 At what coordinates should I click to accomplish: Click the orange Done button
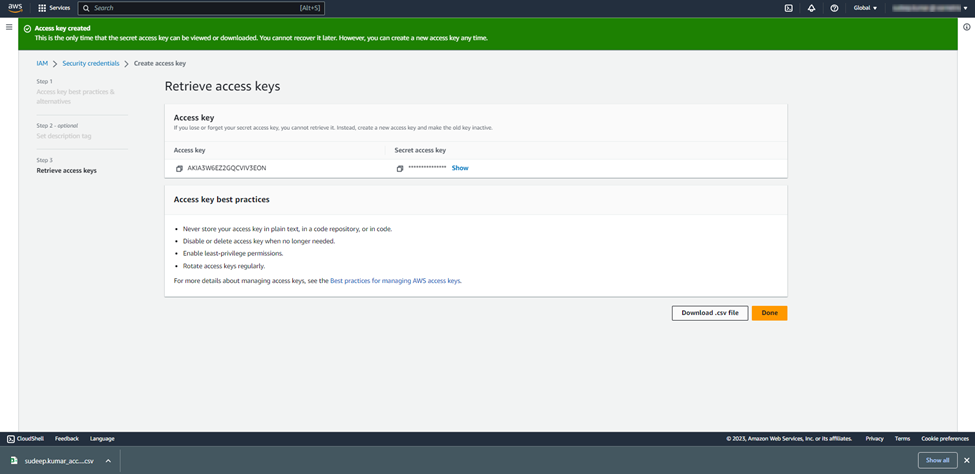coord(769,313)
